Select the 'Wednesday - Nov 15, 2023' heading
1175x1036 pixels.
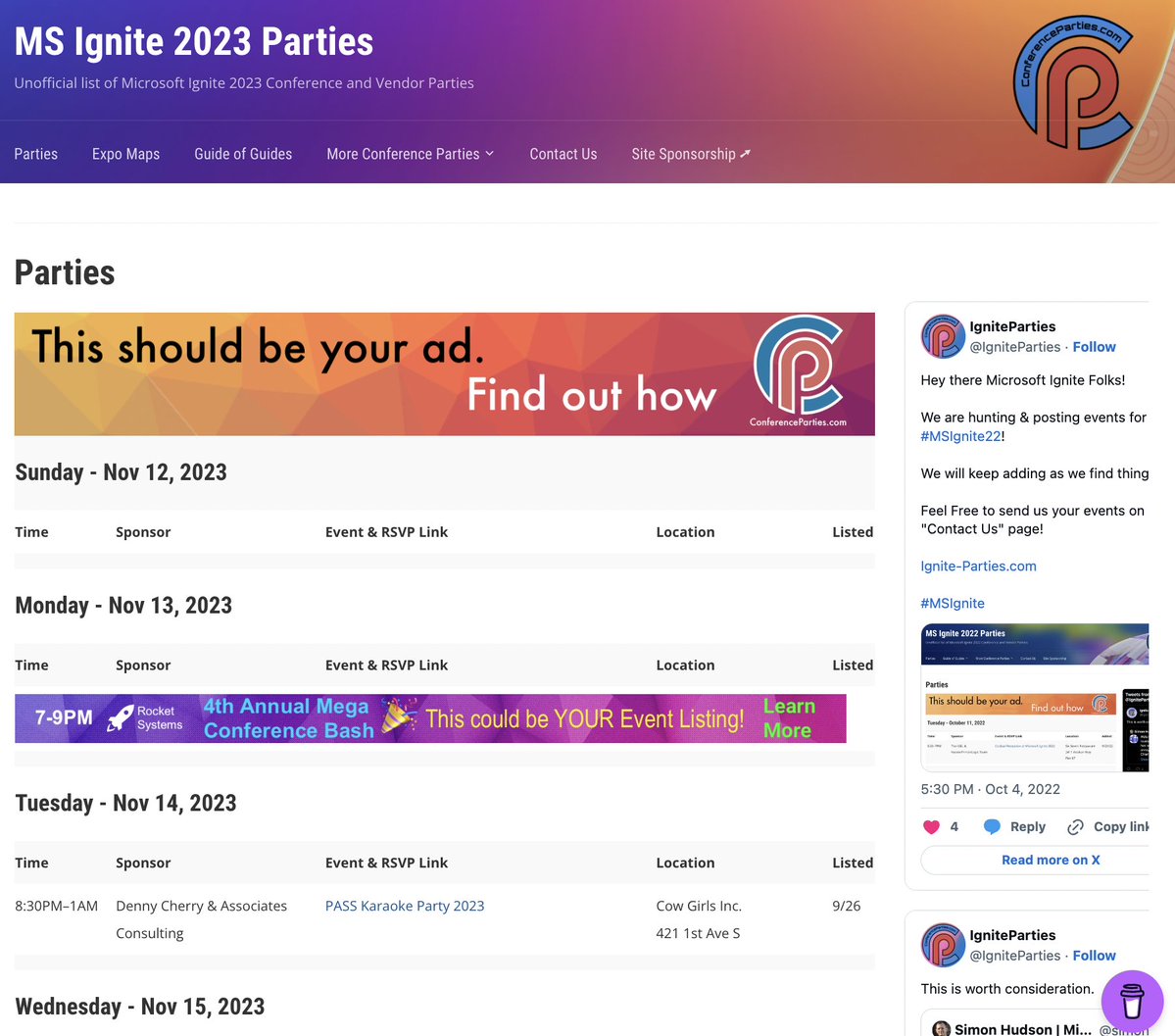tap(140, 1006)
